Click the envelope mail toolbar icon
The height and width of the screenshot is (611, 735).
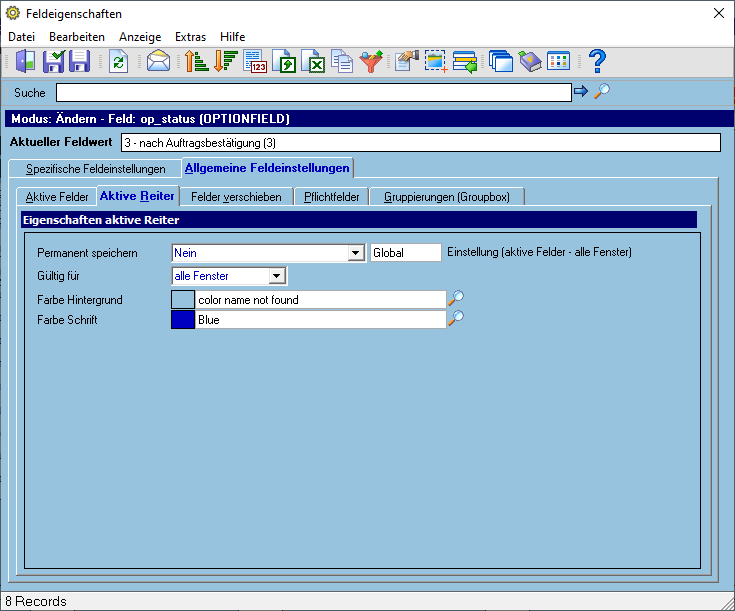click(x=158, y=61)
